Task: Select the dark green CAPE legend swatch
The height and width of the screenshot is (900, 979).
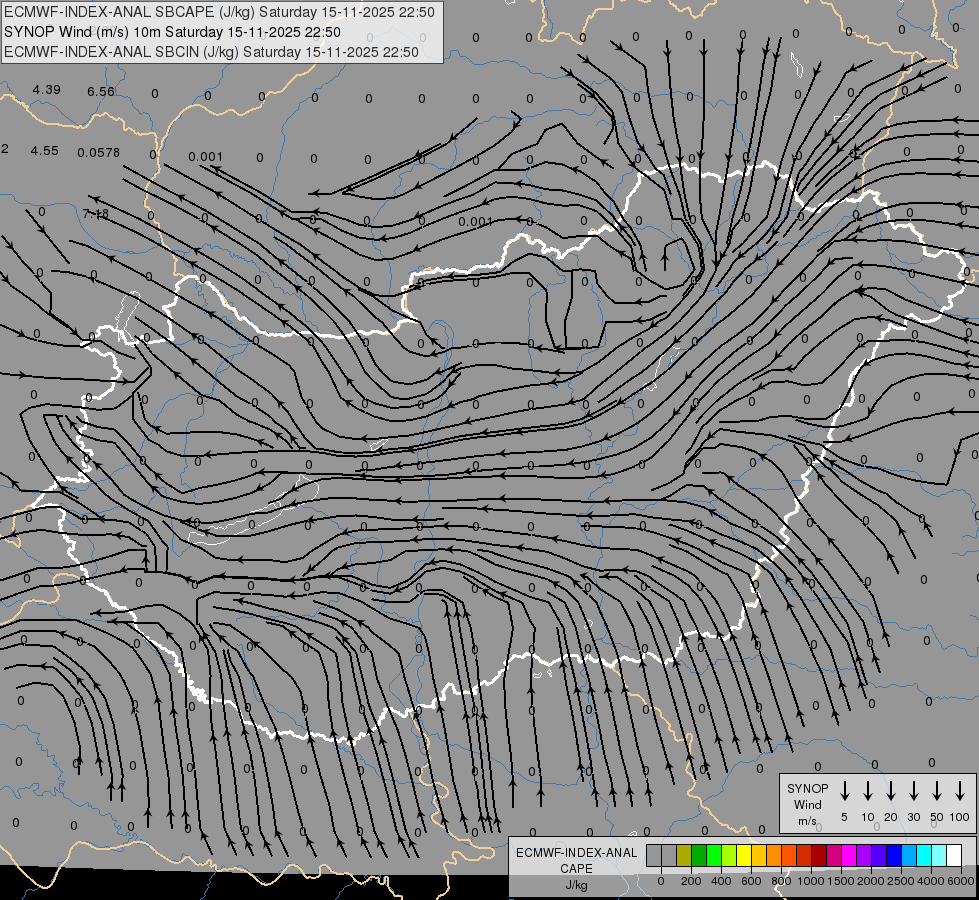Action: click(x=699, y=855)
